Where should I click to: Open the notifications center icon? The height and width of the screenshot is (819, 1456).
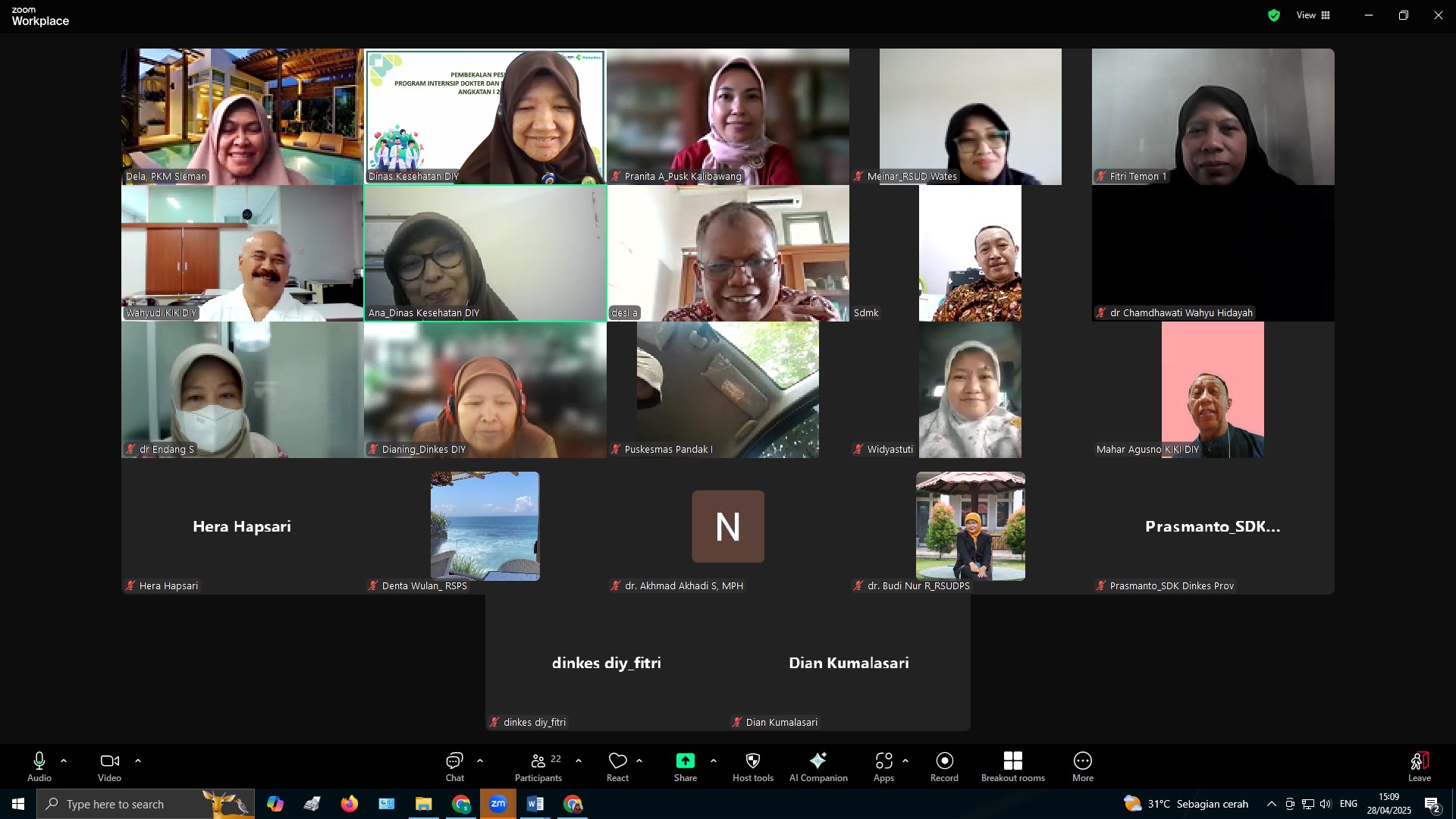(1433, 805)
